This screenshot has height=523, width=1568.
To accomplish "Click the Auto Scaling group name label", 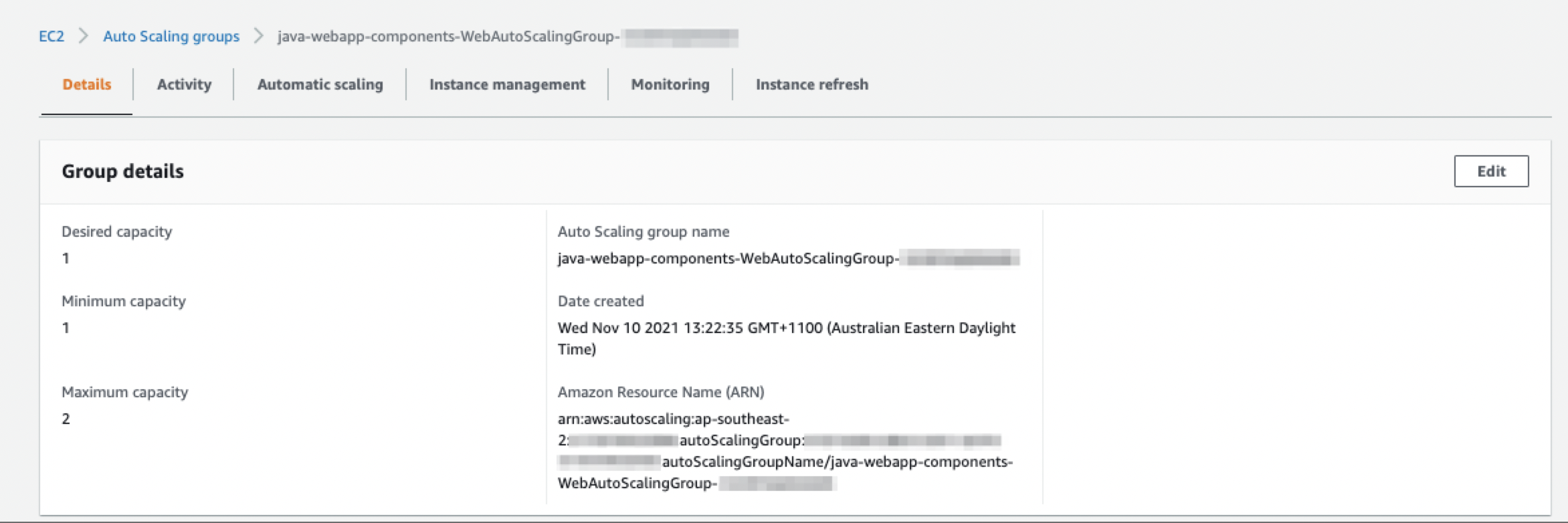I will pos(644,231).
